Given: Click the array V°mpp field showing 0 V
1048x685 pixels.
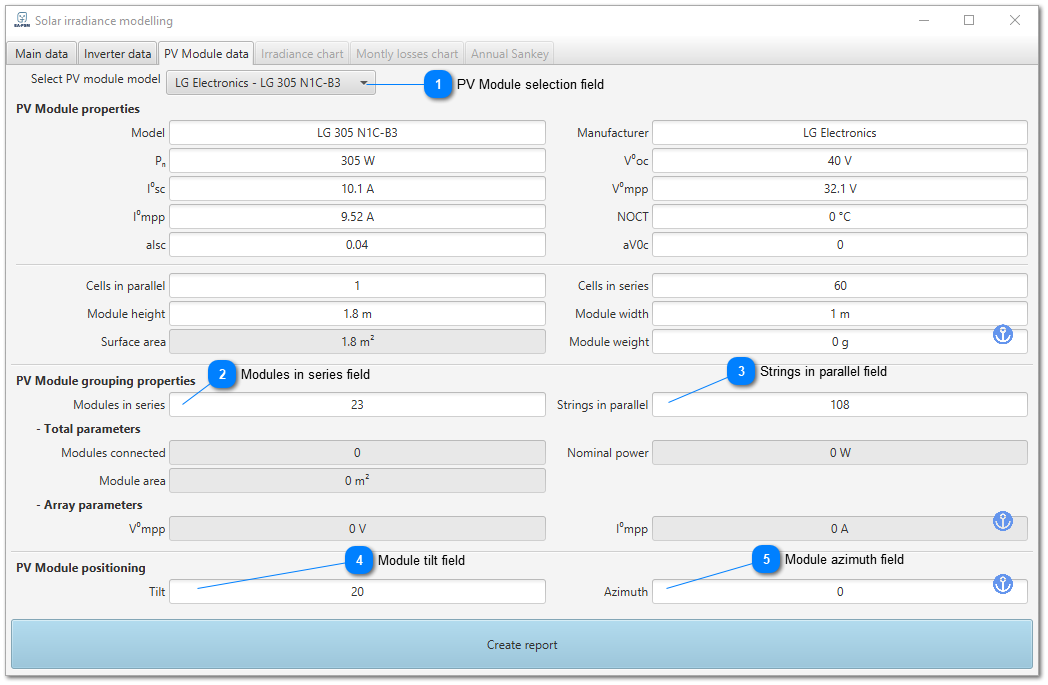Looking at the screenshot, I should (x=358, y=529).
